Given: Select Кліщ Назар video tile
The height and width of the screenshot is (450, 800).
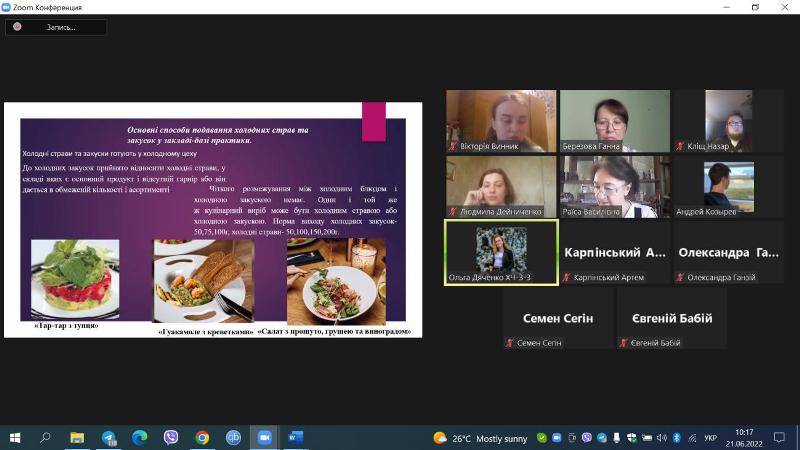Looking at the screenshot, I should (729, 121).
